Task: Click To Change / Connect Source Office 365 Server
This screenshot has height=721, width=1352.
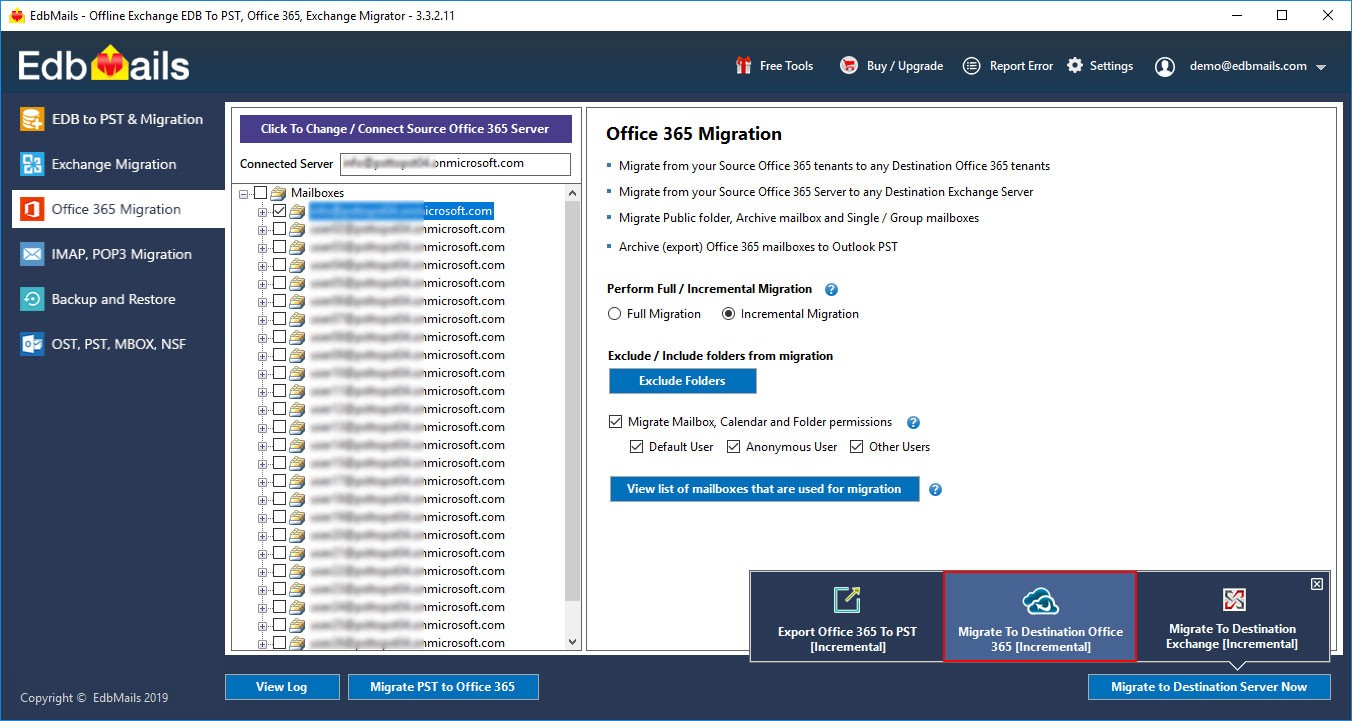Action: [405, 129]
